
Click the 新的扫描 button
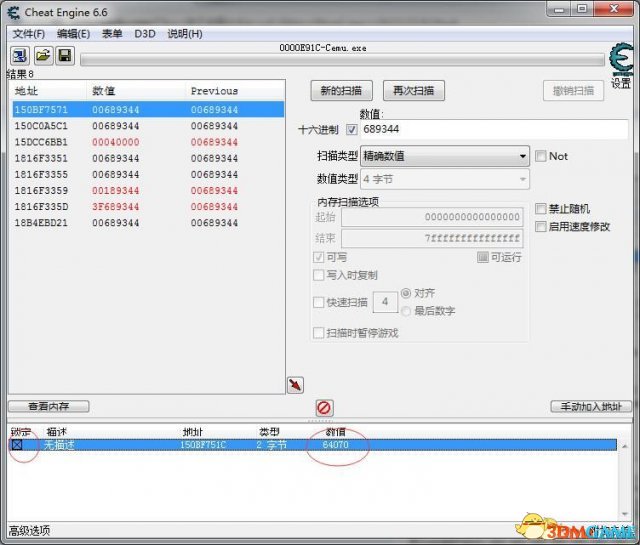click(x=342, y=91)
